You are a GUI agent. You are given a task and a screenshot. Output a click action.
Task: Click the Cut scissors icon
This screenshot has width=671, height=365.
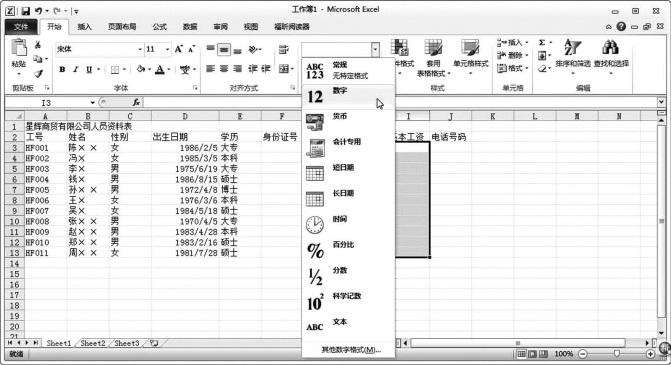38,45
